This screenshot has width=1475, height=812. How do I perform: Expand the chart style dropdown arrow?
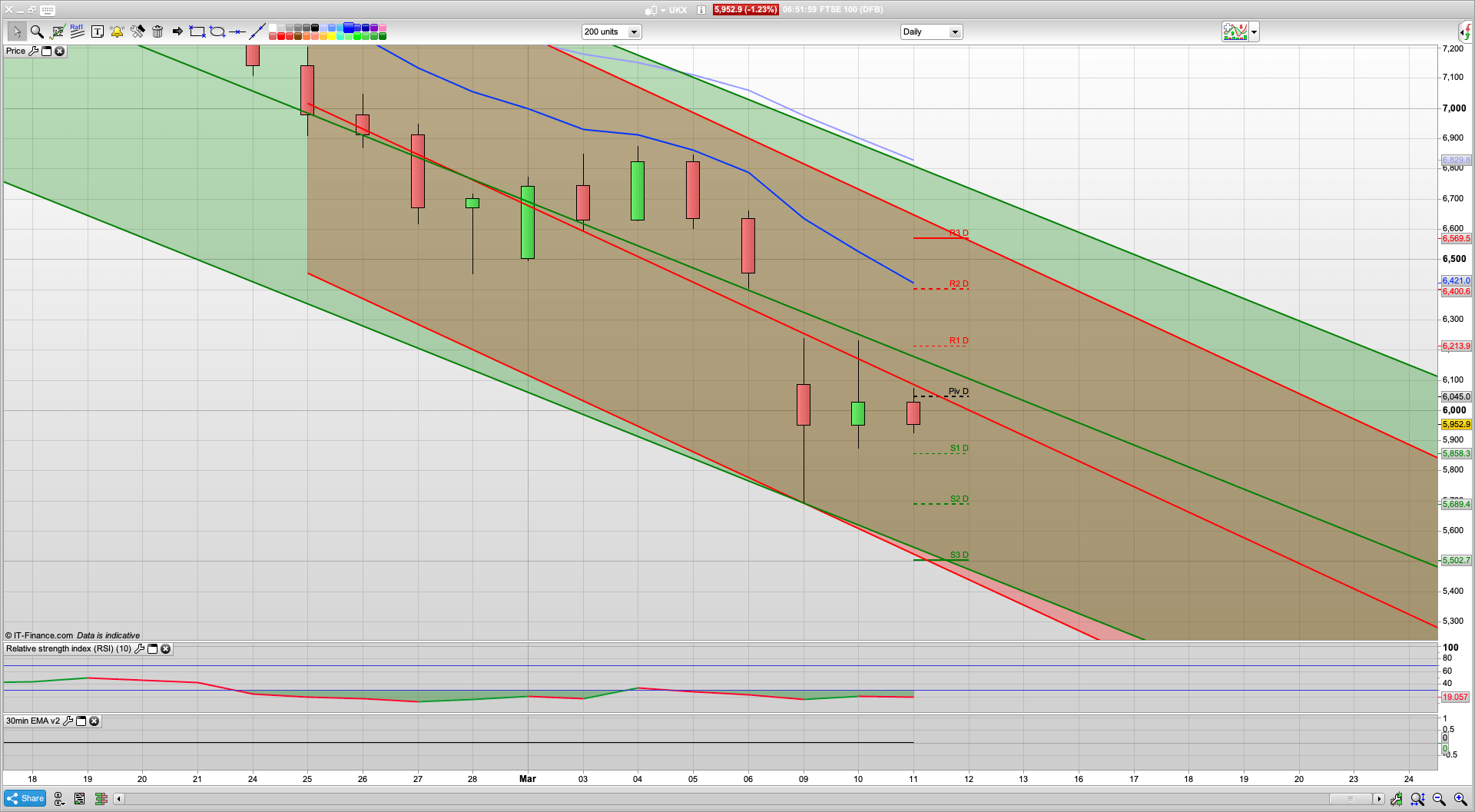[x=1255, y=32]
